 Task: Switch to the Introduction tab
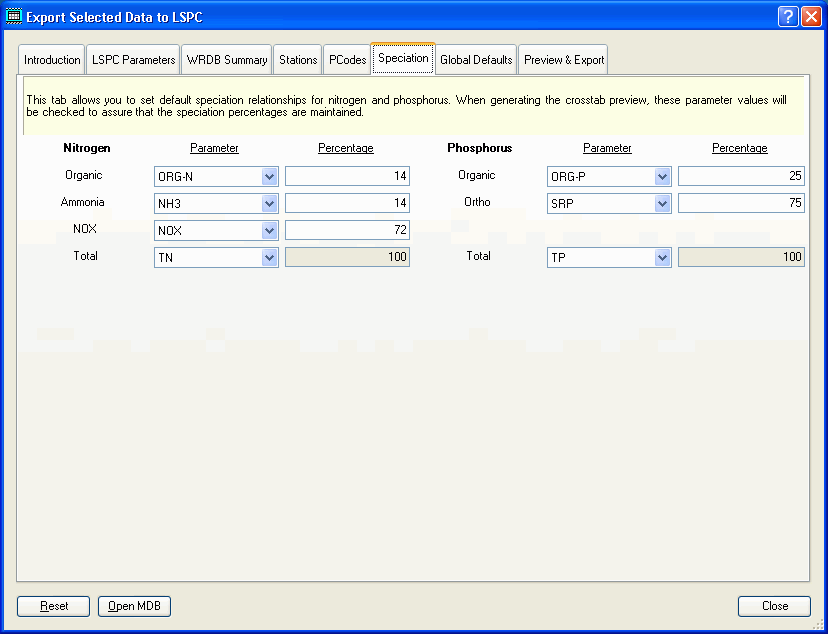[x=51, y=59]
